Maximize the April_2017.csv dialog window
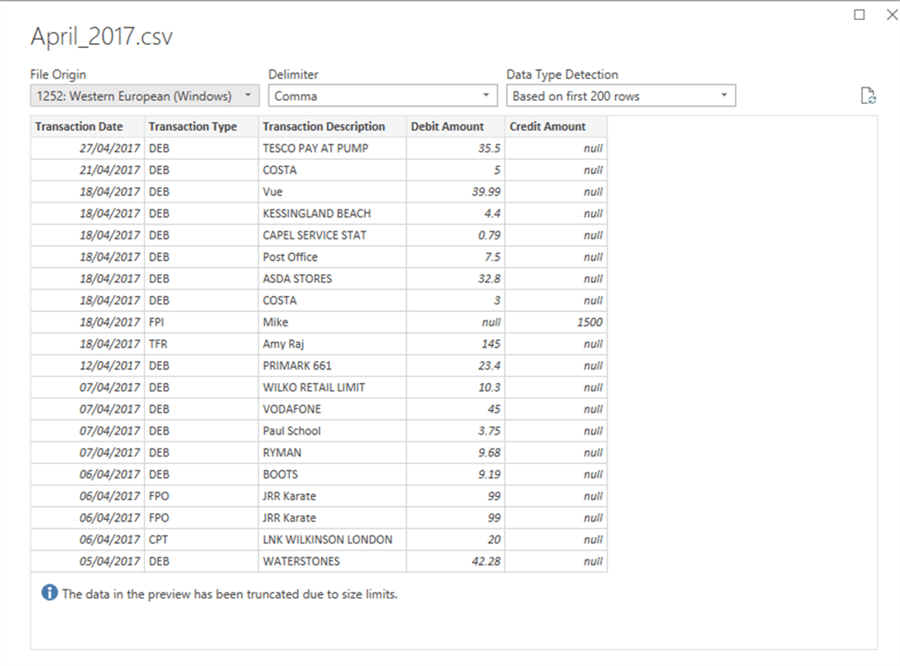Viewport: 900px width, 666px height. (859, 14)
